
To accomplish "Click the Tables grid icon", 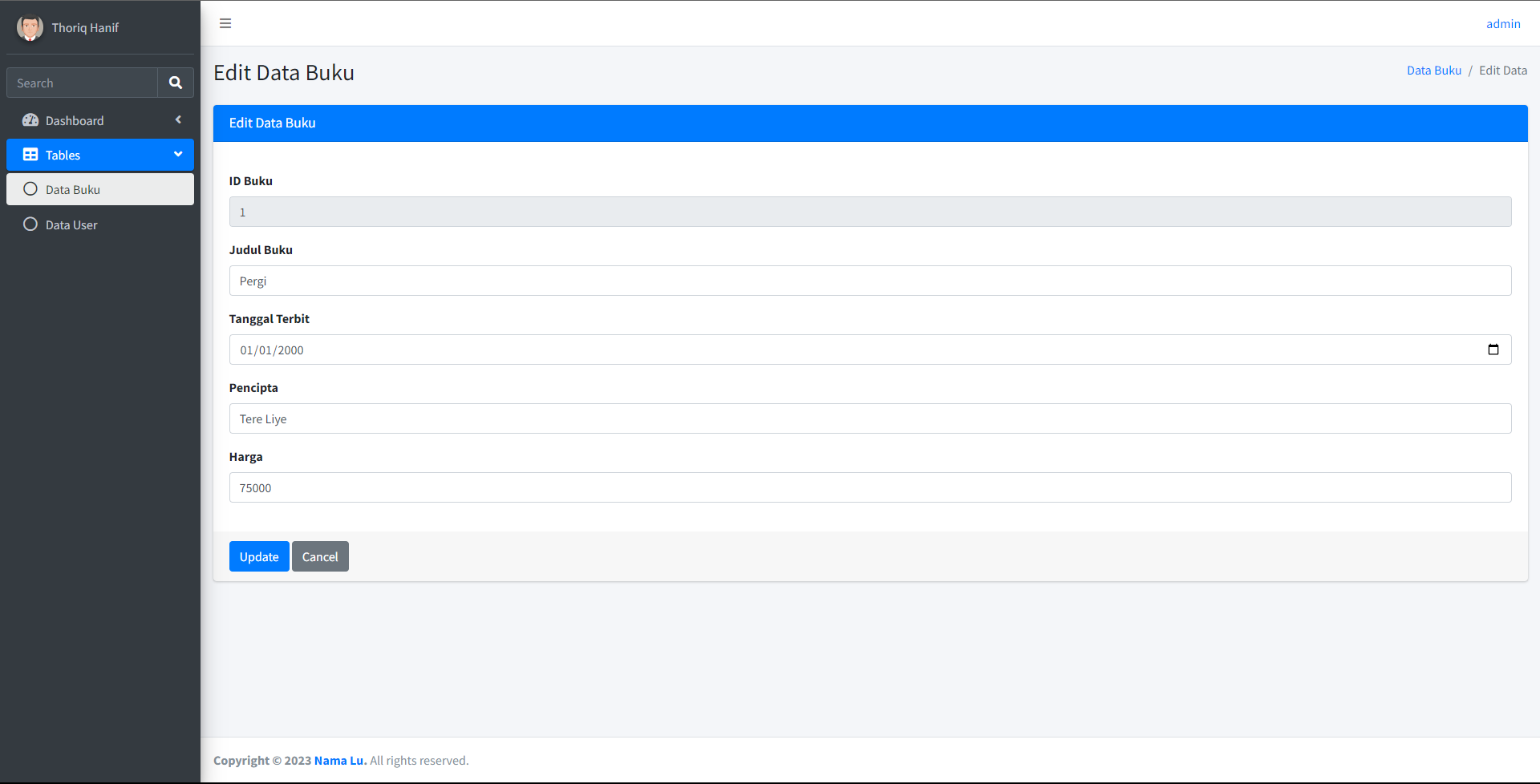I will coord(30,155).
